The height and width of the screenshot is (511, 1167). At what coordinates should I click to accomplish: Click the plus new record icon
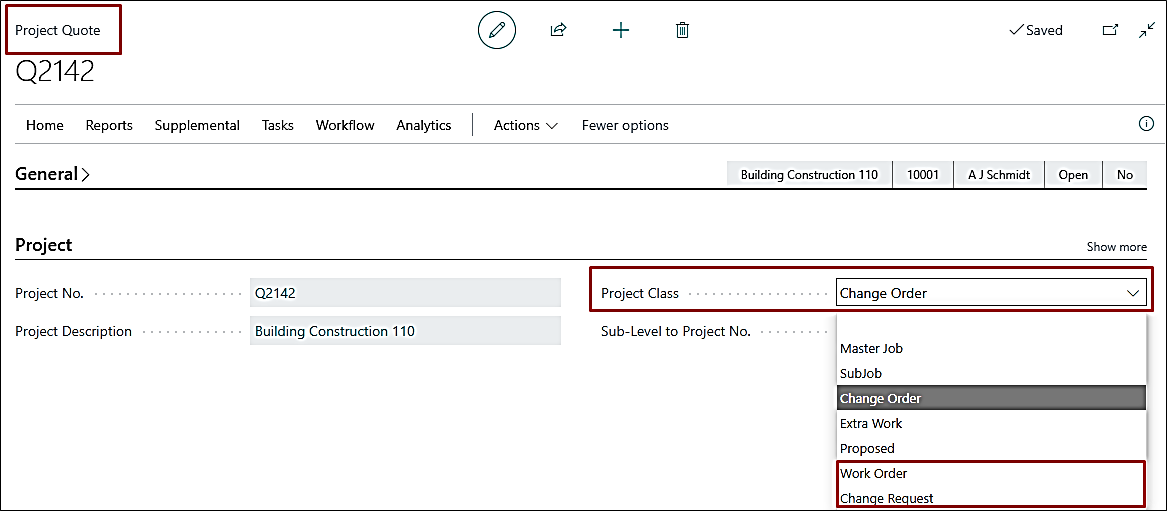point(621,30)
